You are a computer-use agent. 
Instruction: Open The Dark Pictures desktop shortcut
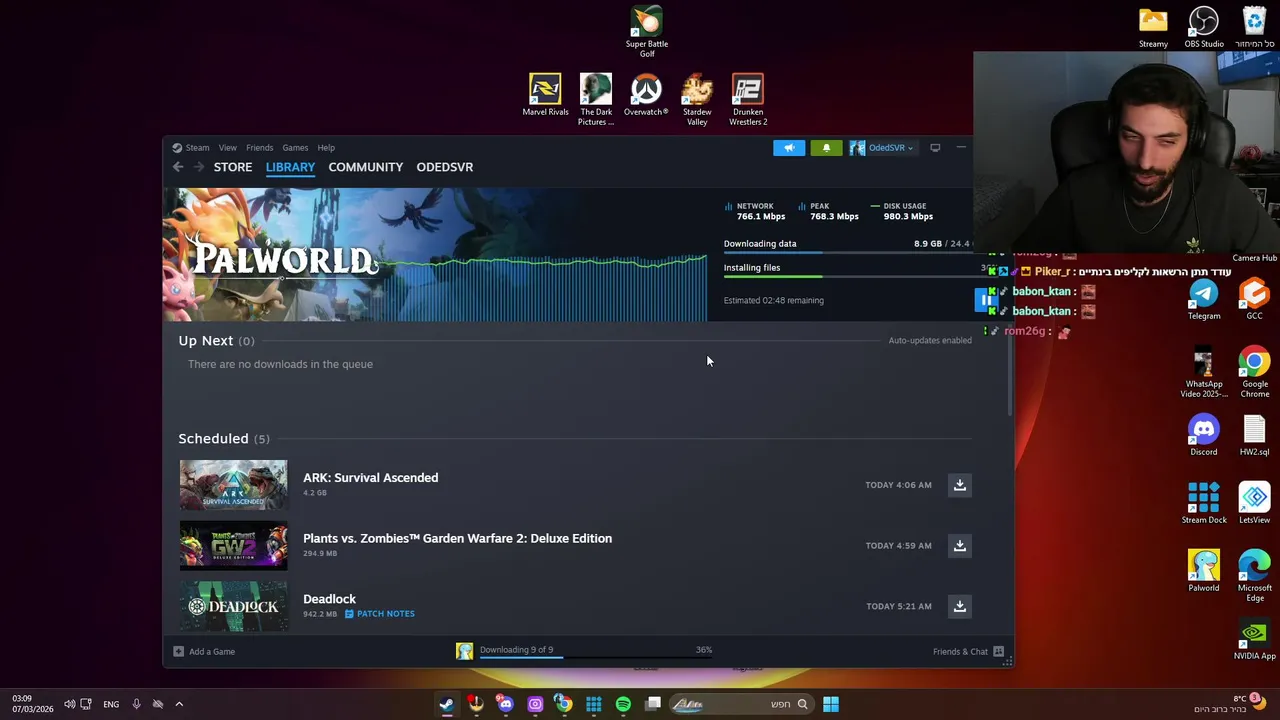click(595, 99)
